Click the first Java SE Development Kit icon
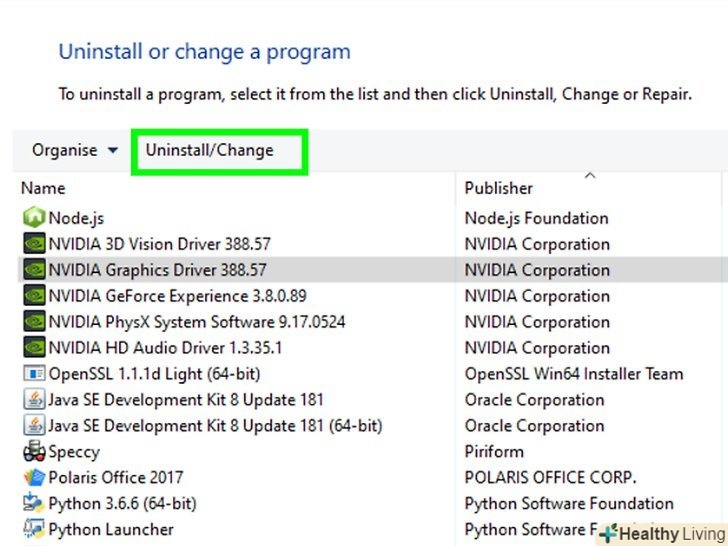The width and height of the screenshot is (728, 546). (34, 400)
